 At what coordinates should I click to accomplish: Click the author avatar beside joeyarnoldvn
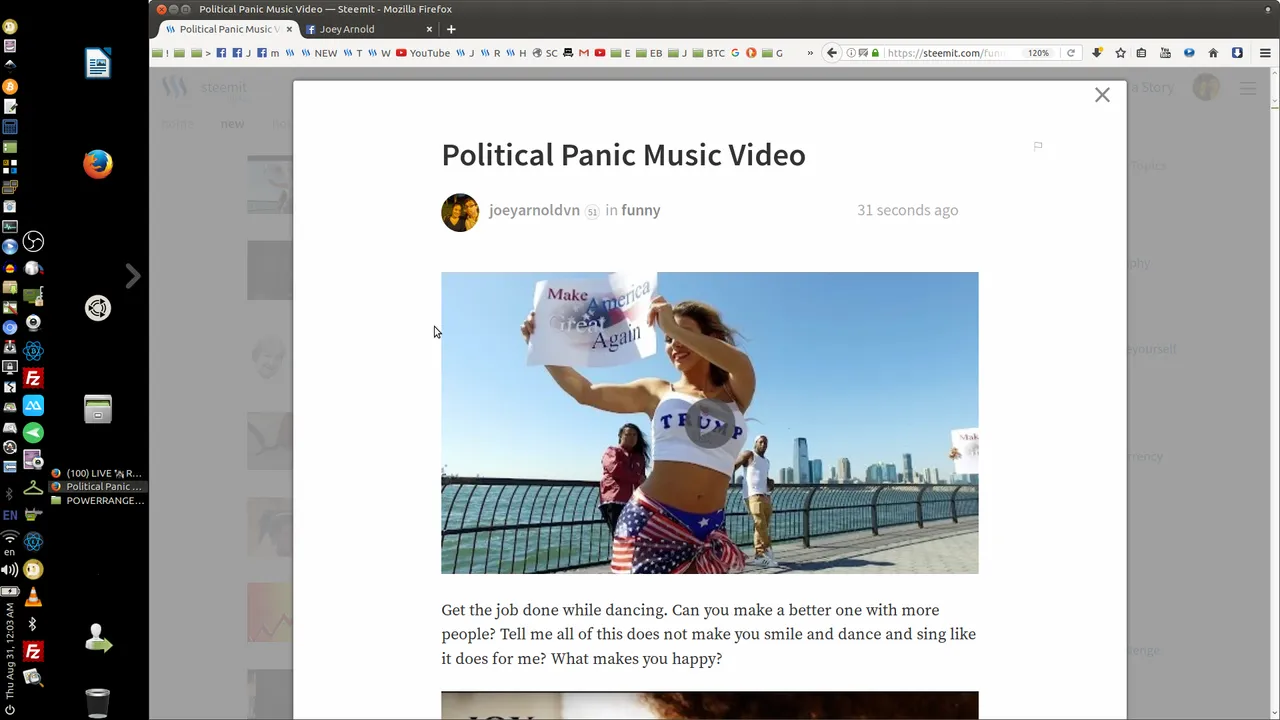click(x=460, y=212)
